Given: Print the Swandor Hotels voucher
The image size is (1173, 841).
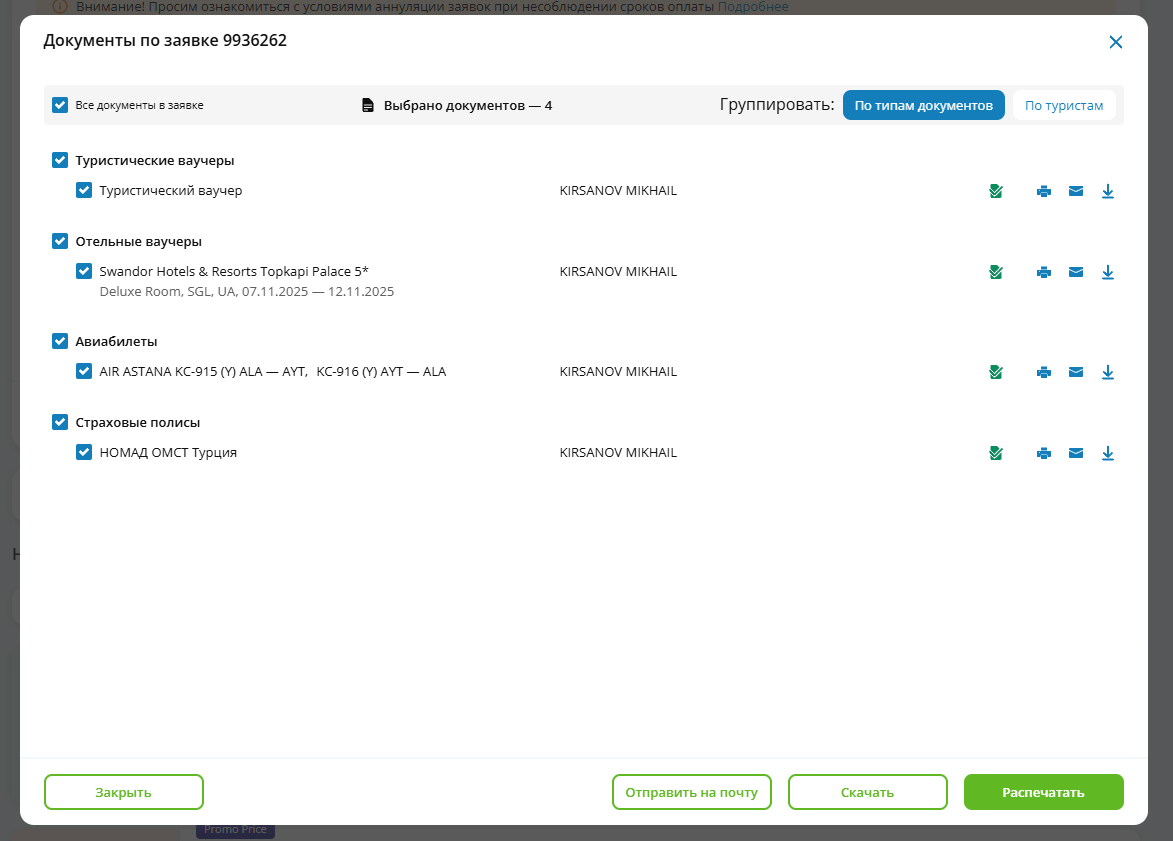Looking at the screenshot, I should point(1044,272).
